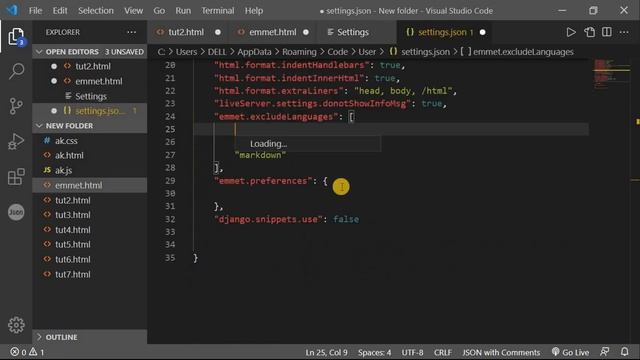
Task: Click Roaming in the breadcrumb path
Action: click(x=299, y=52)
